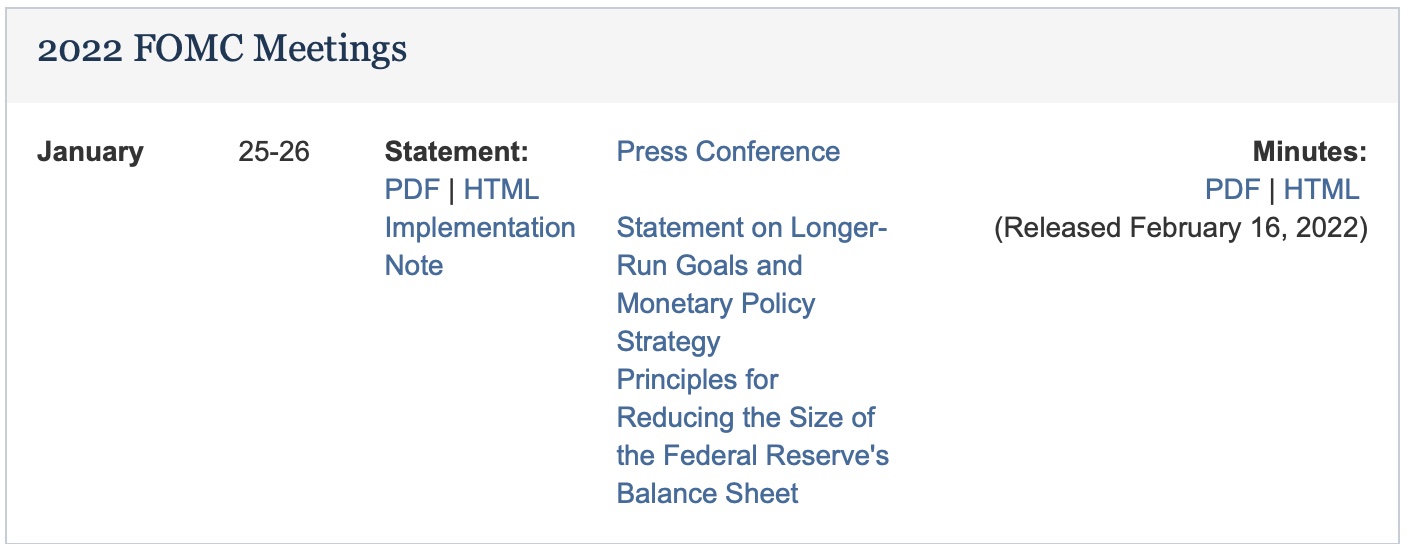Open the Statement HTML link
Viewport: 1412px width, 544px height.
tap(501, 189)
